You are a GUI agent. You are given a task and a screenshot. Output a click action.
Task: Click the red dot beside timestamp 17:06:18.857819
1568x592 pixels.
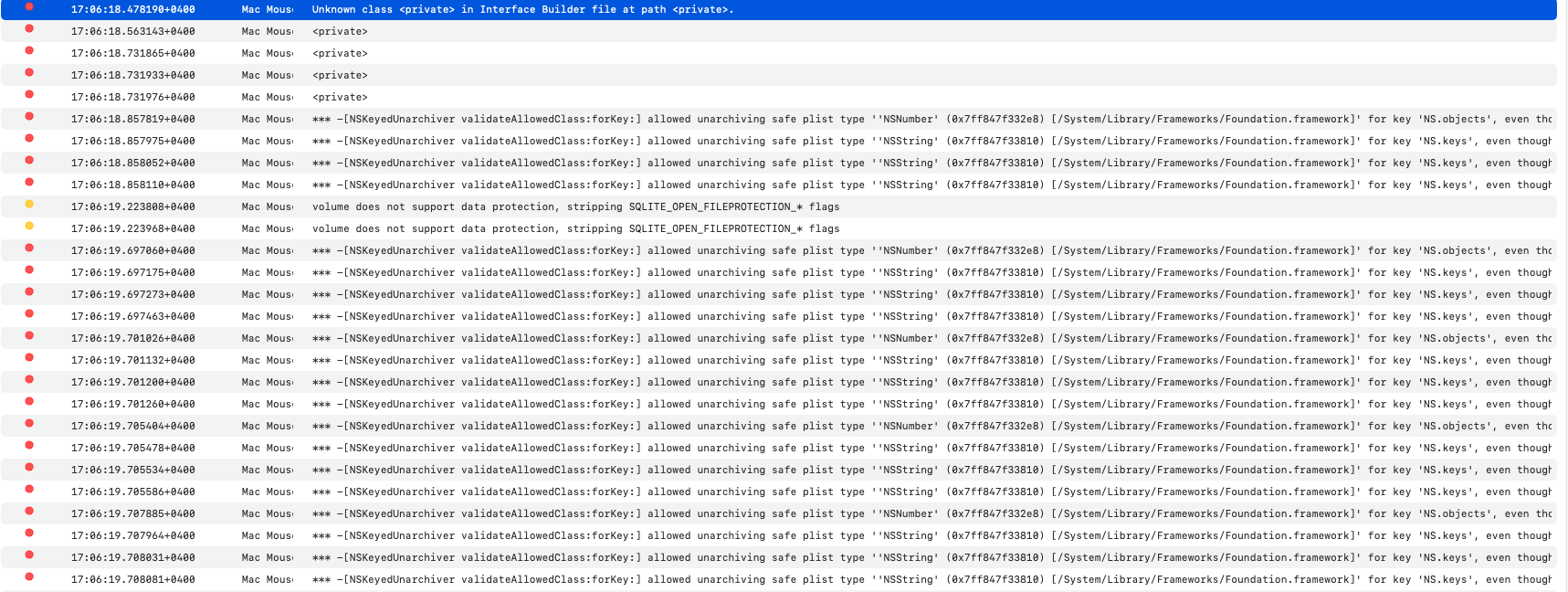[x=29, y=116]
